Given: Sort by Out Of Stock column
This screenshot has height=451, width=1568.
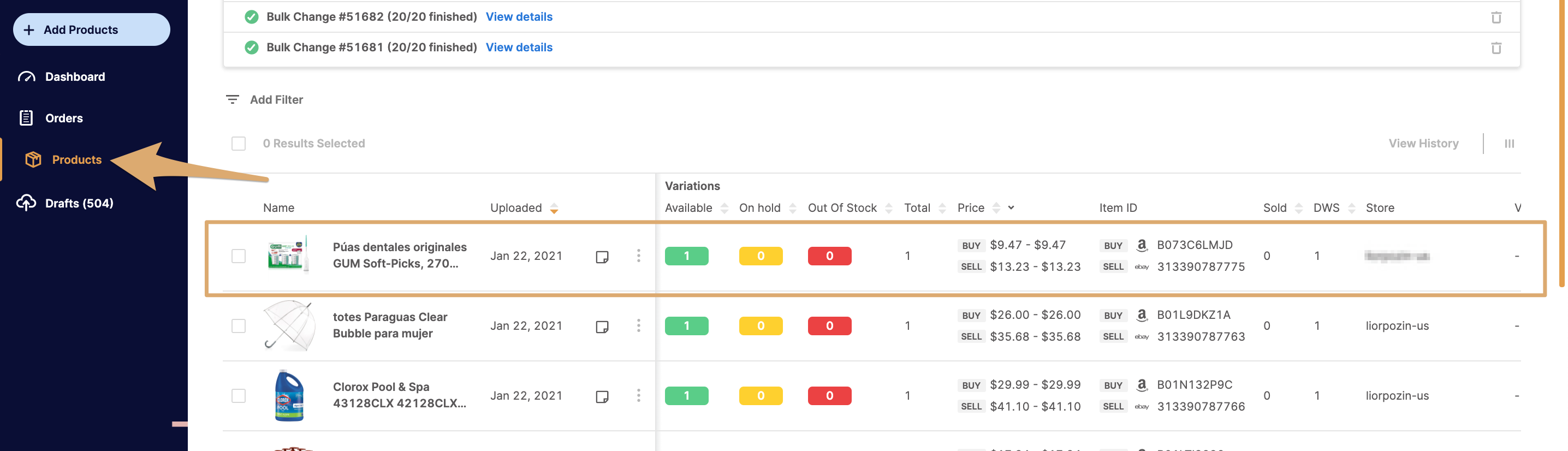Looking at the screenshot, I should pos(888,208).
